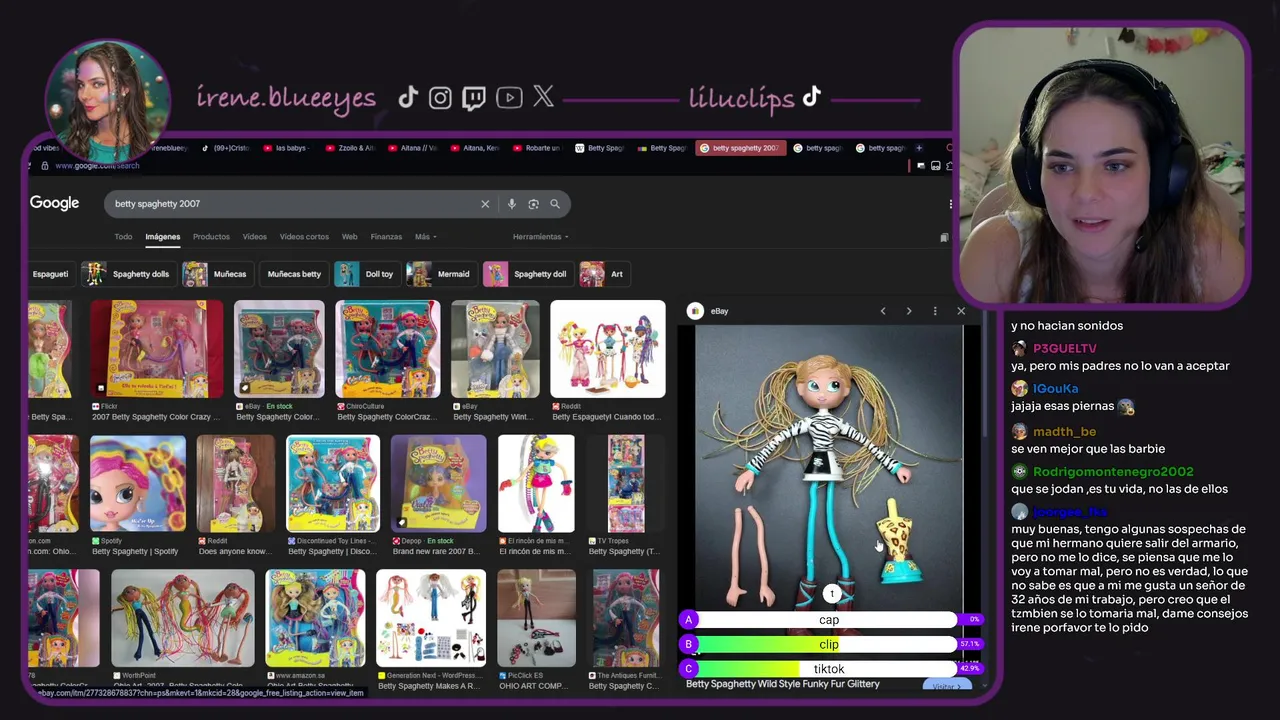The image size is (1280, 720).
Task: Show next image in preview panel
Action: [909, 311]
